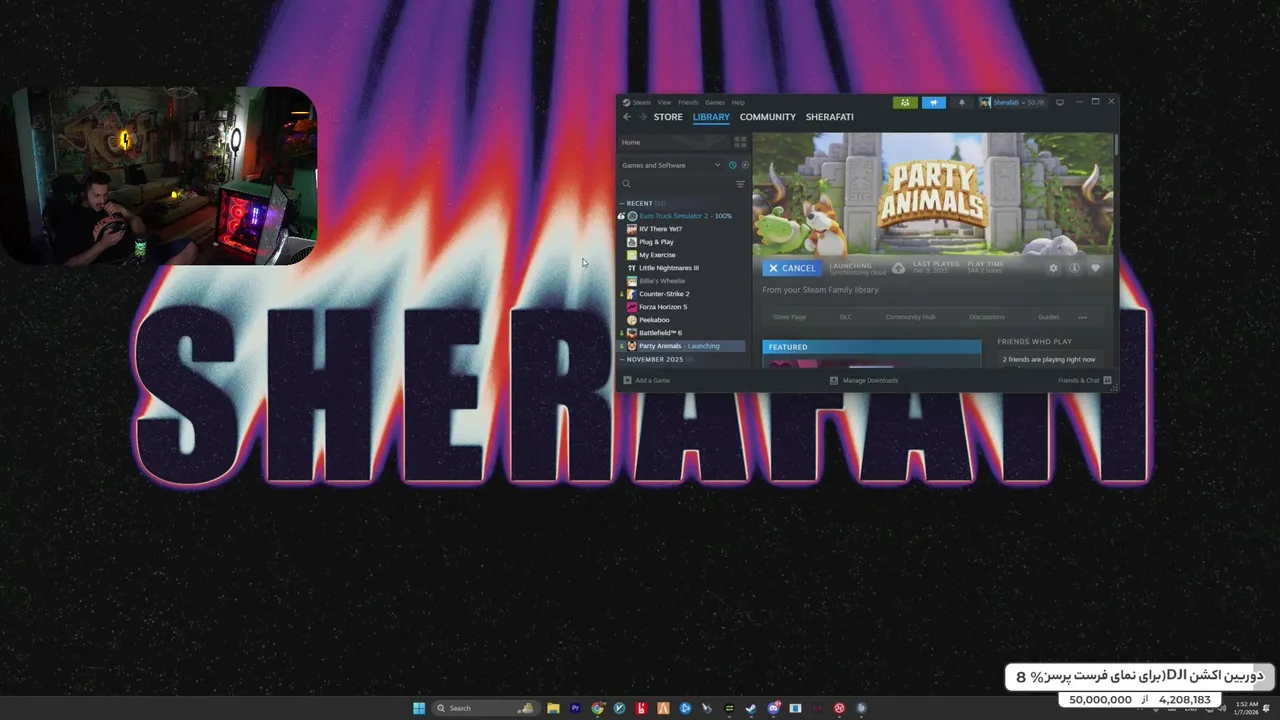Open Steam from taskbar

tap(751, 708)
